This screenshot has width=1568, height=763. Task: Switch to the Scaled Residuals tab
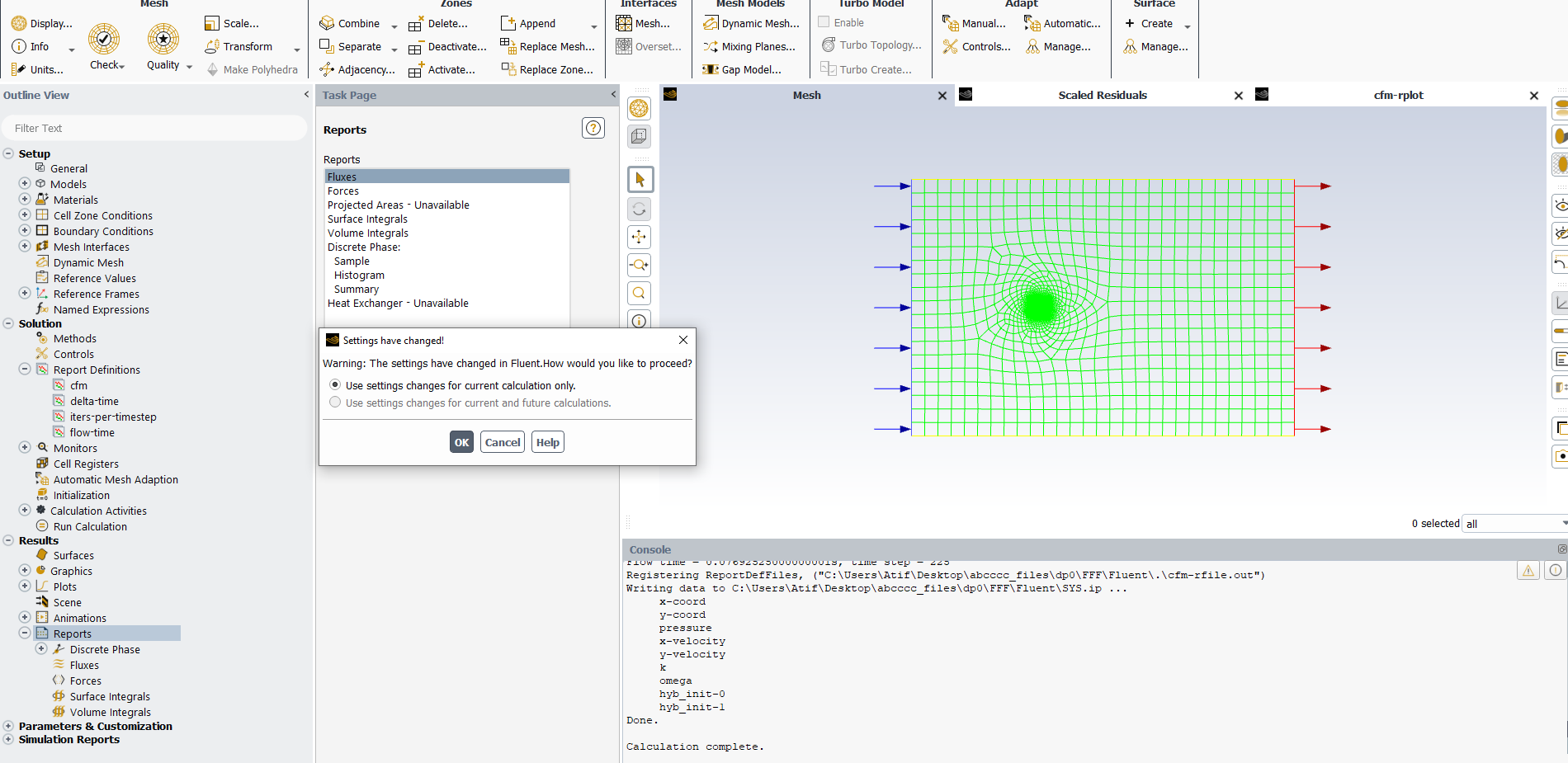coord(1102,96)
